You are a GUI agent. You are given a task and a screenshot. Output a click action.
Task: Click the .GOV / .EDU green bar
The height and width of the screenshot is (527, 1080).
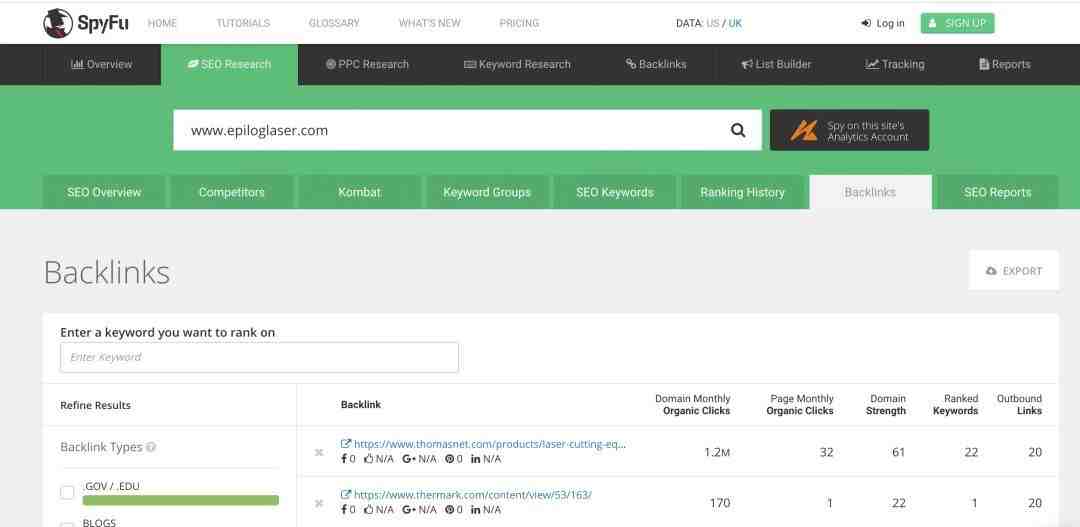[180, 500]
